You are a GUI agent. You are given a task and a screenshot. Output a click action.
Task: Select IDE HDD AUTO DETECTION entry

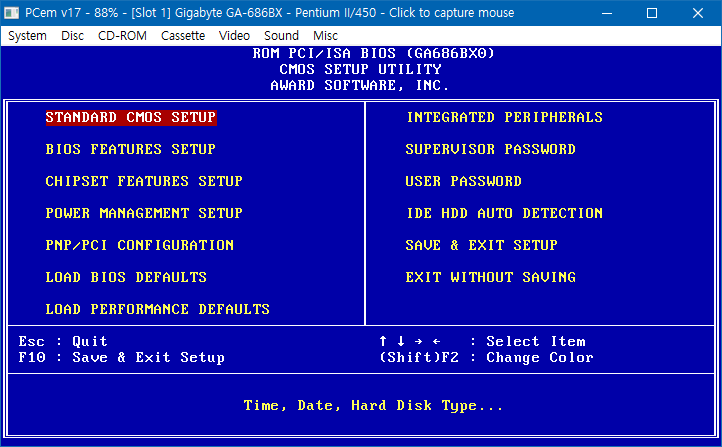(504, 213)
